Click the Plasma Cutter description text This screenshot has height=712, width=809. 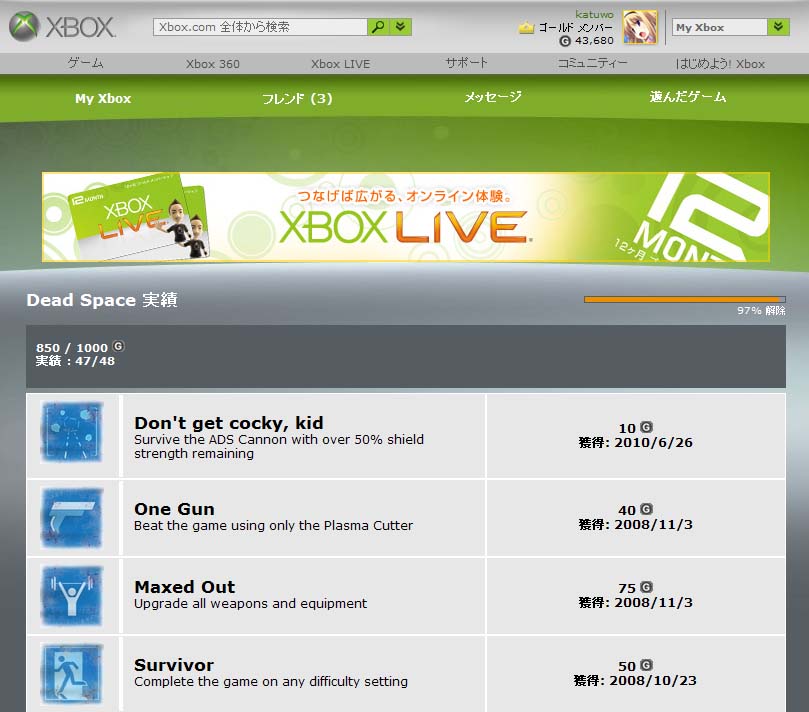[273, 526]
